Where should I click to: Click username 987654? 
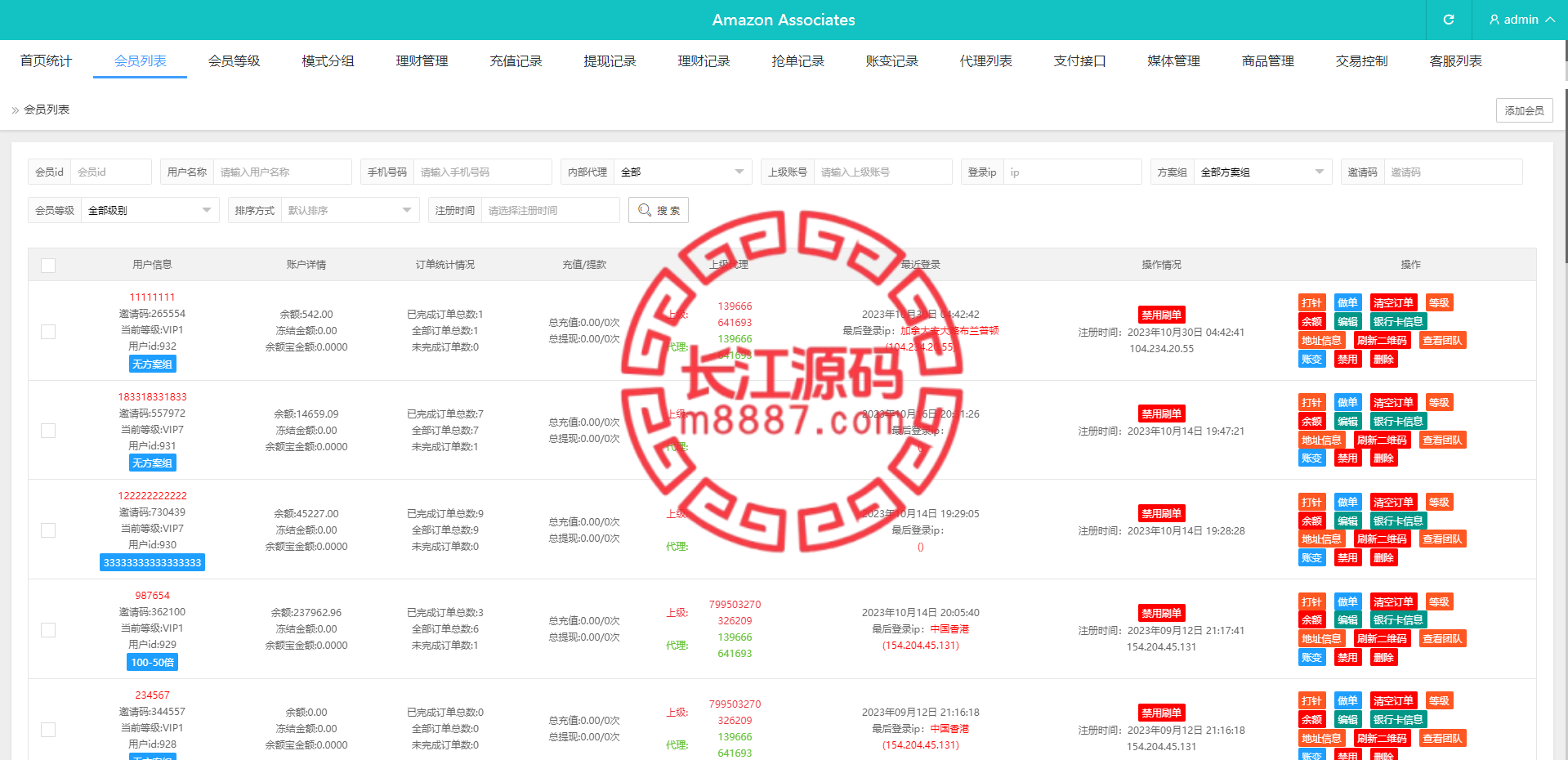[x=153, y=596]
